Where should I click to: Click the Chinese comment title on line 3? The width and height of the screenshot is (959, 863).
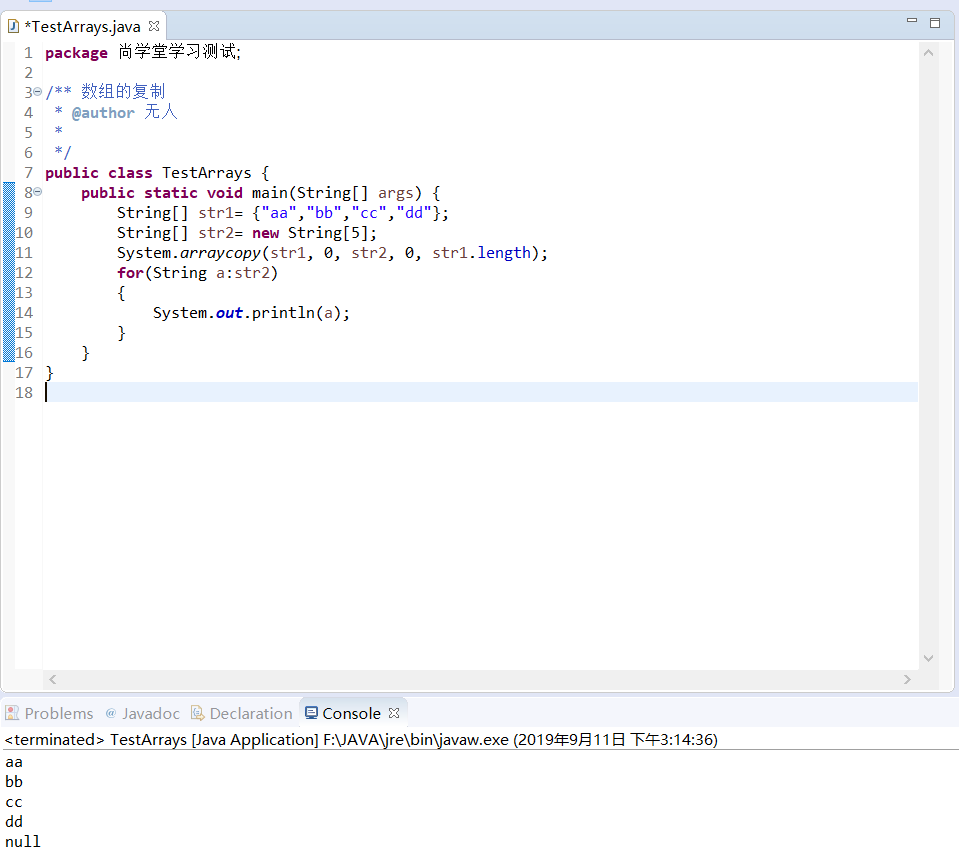point(123,92)
